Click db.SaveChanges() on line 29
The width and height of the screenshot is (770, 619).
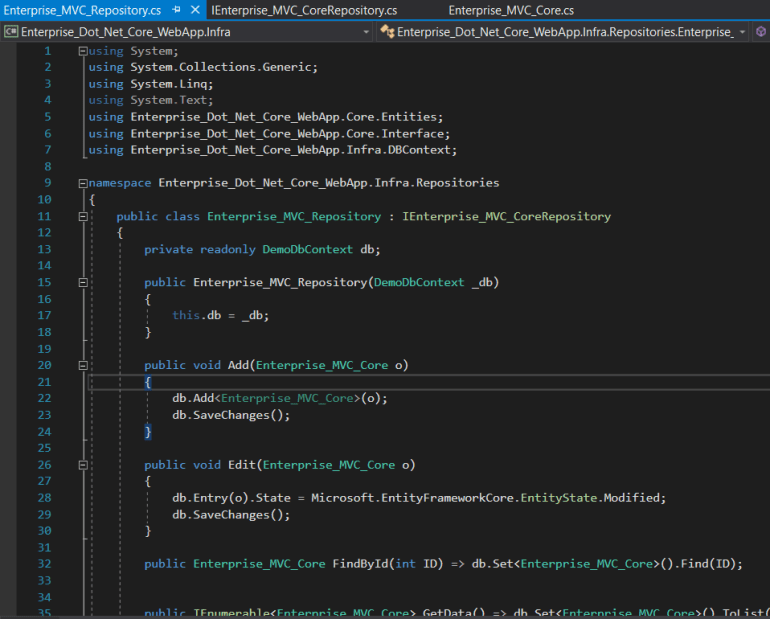click(x=231, y=515)
